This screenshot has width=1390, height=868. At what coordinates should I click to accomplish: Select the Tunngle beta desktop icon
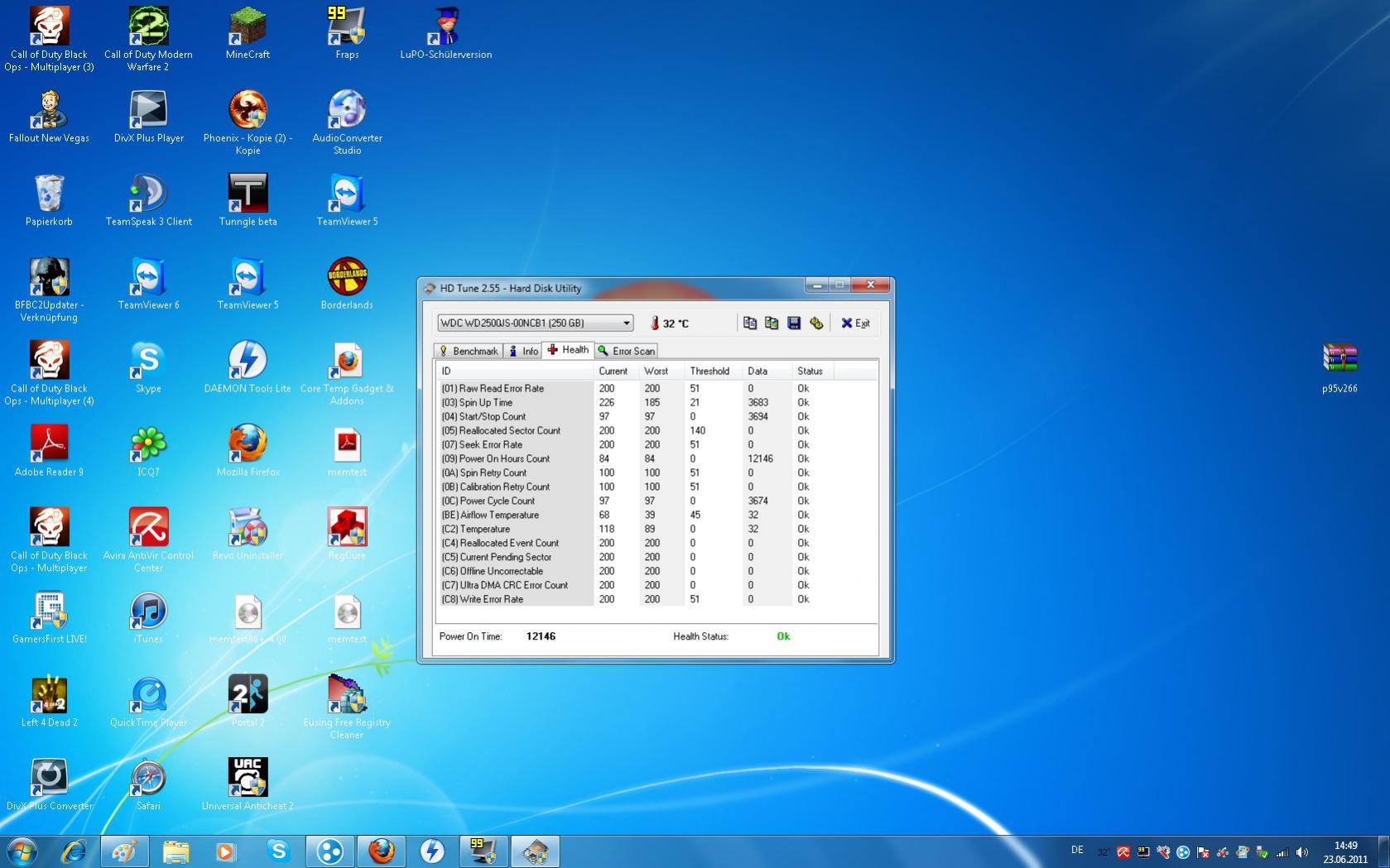tap(248, 200)
